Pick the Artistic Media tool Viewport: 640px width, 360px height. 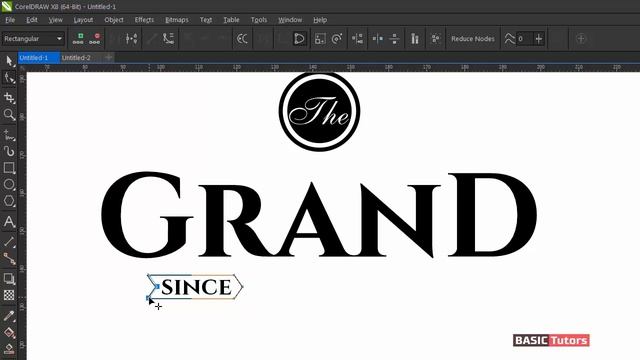pyautogui.click(x=9, y=151)
